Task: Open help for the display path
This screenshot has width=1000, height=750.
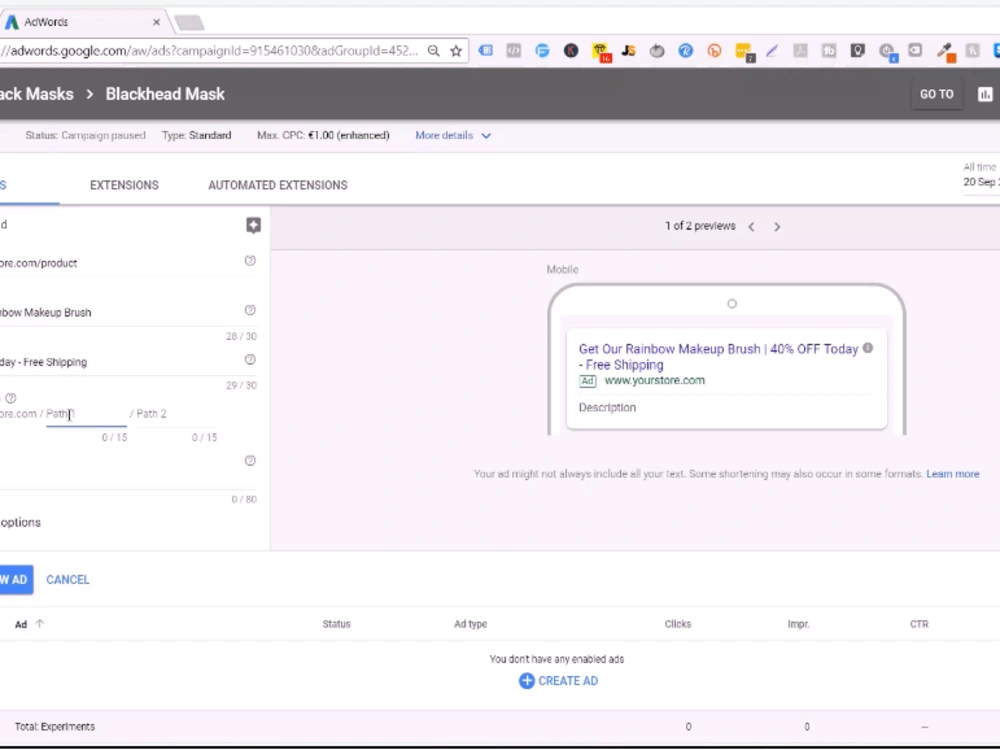Action: (10, 398)
